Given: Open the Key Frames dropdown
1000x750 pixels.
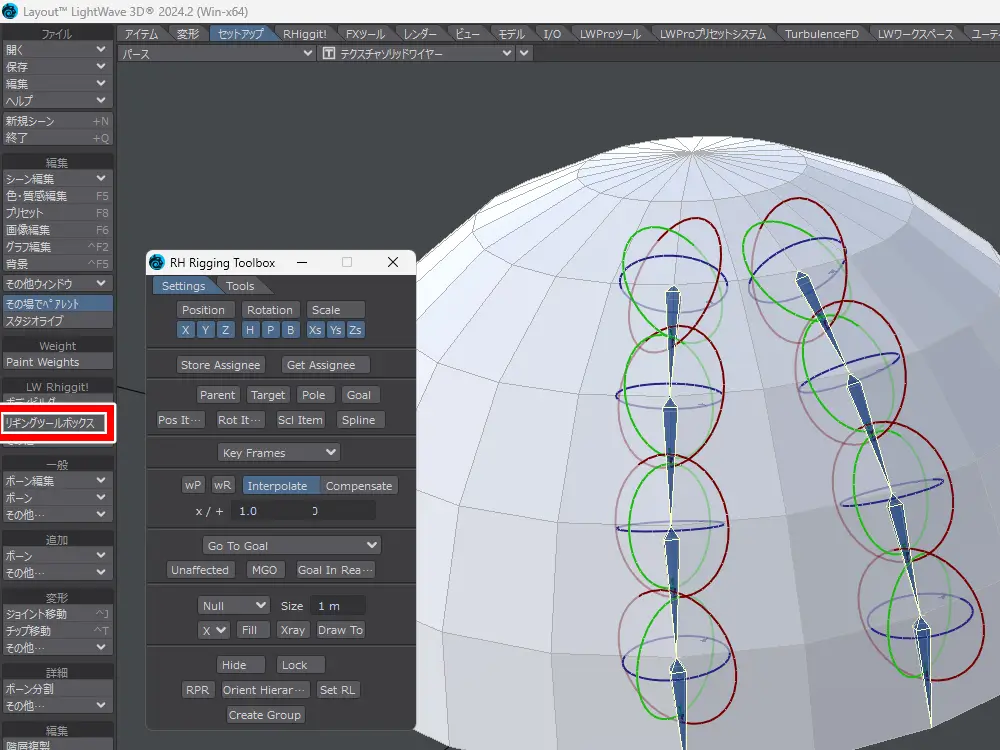Looking at the screenshot, I should click(x=279, y=453).
